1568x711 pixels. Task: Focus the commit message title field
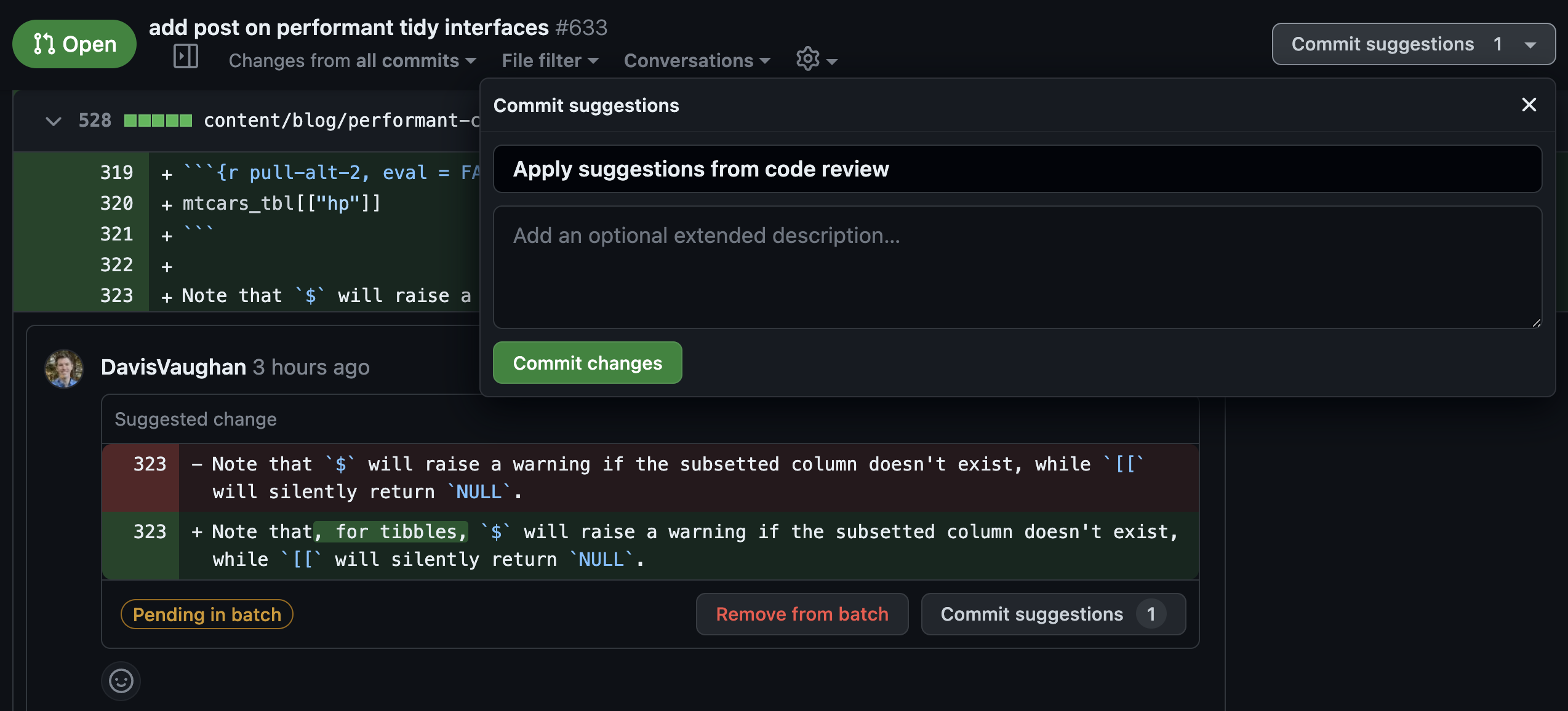click(1017, 169)
